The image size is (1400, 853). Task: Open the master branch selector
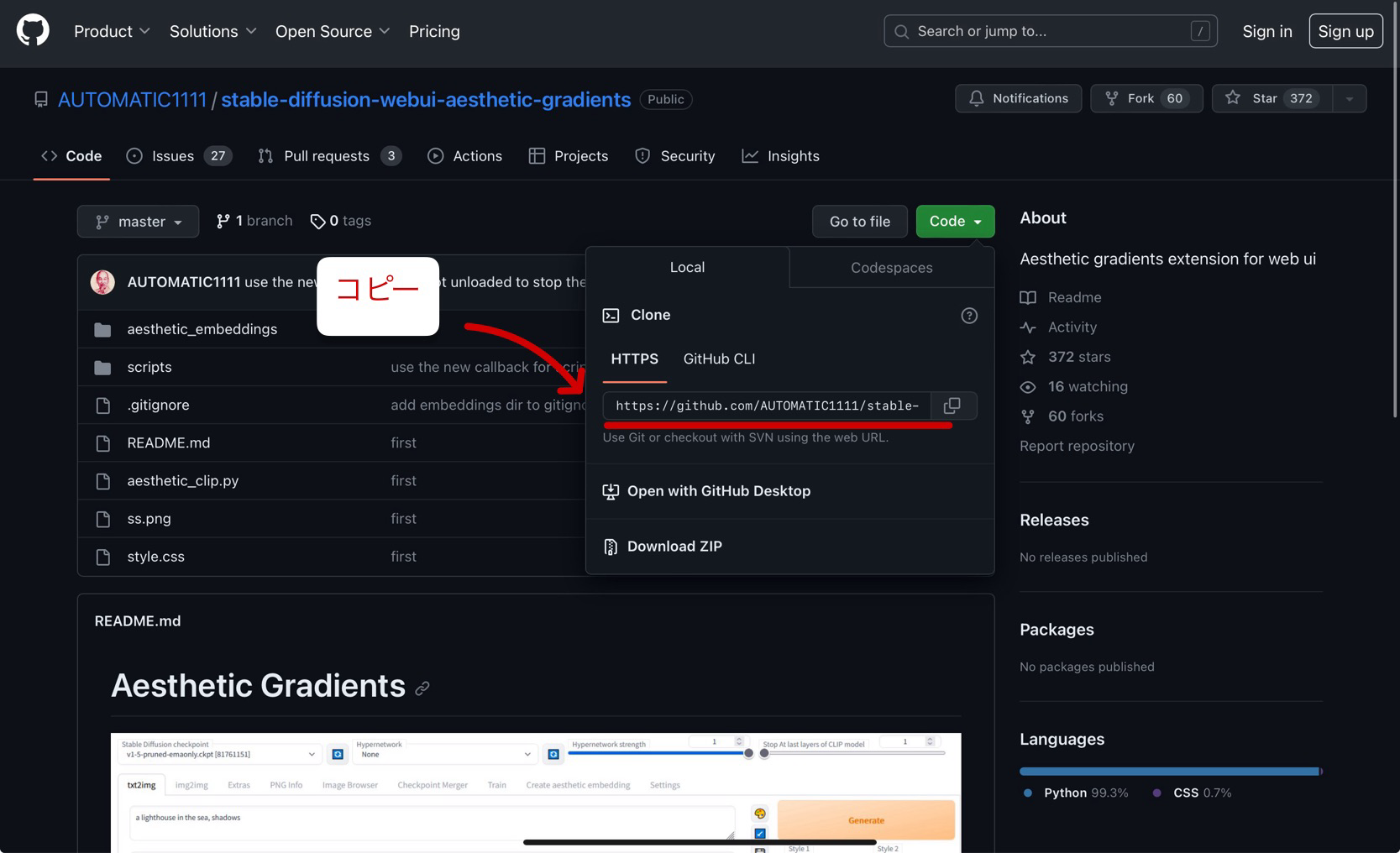click(x=138, y=221)
